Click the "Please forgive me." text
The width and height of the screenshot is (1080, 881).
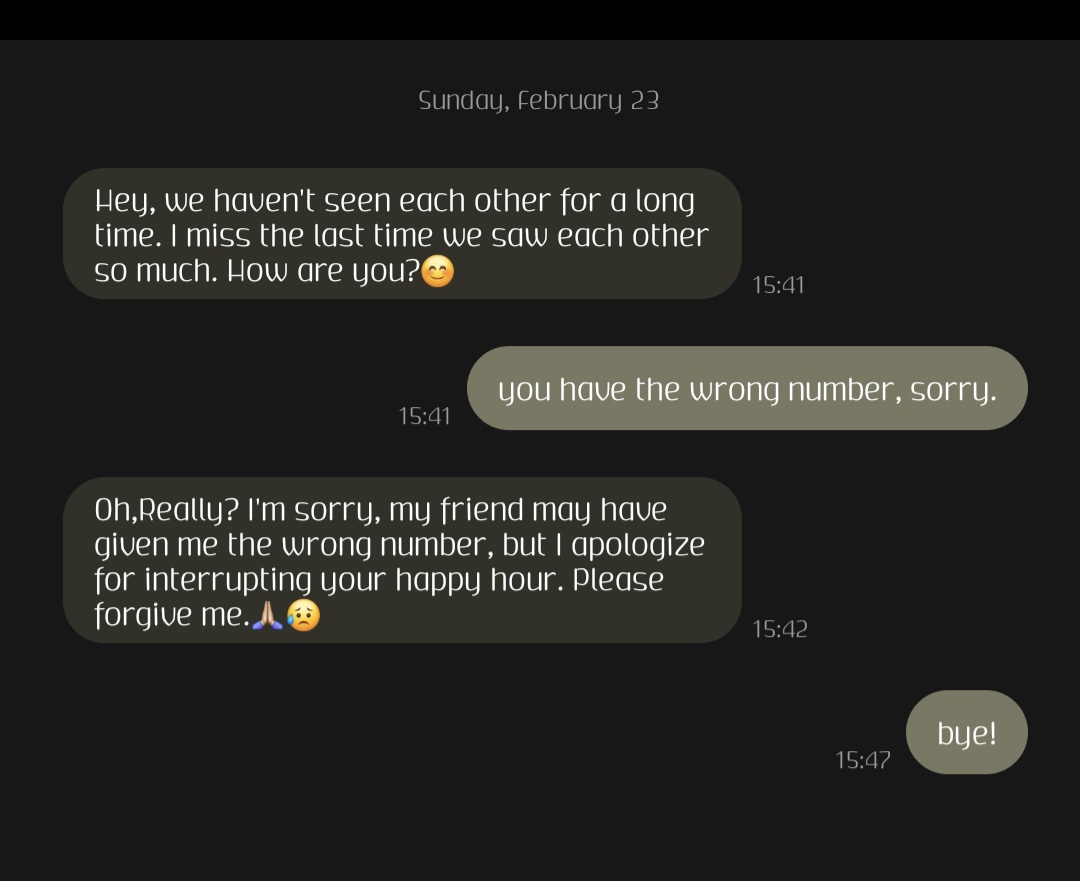[x=618, y=580]
